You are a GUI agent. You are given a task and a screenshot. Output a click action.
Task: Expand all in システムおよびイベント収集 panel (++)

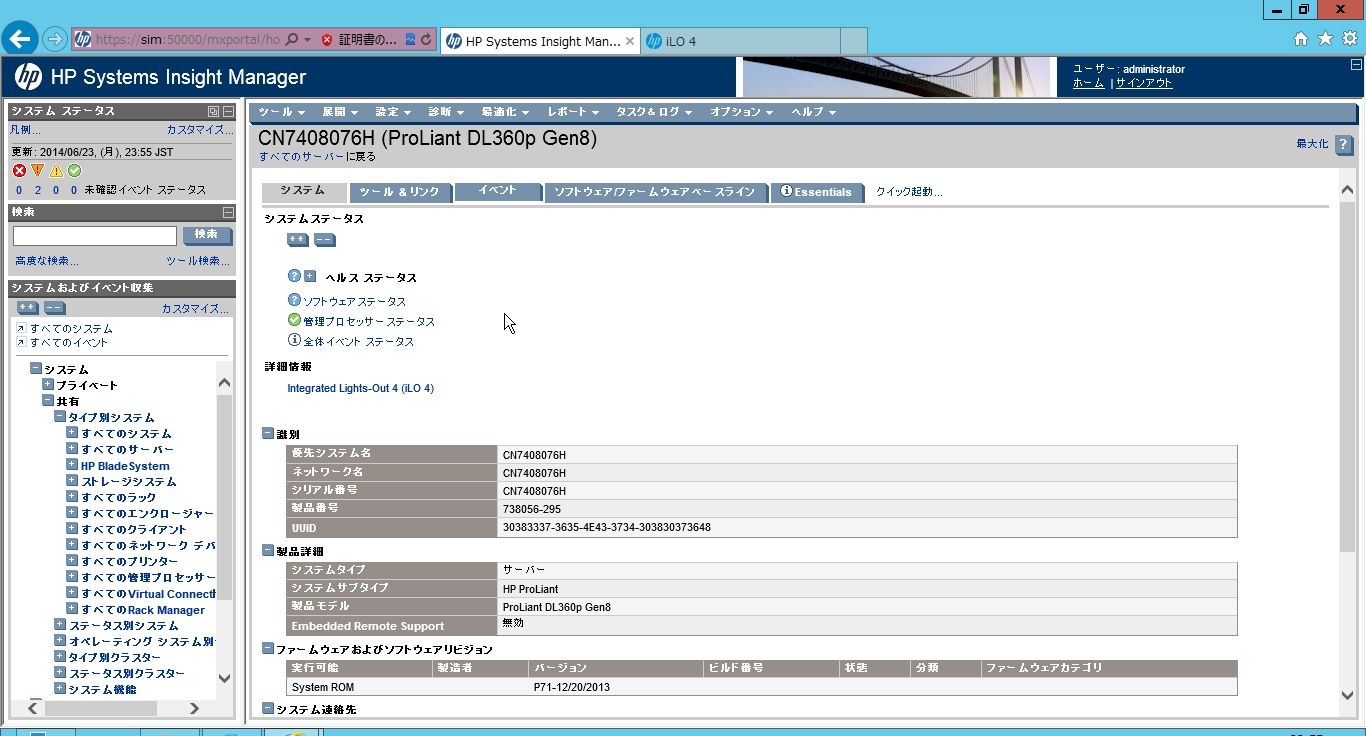pyautogui.click(x=27, y=308)
